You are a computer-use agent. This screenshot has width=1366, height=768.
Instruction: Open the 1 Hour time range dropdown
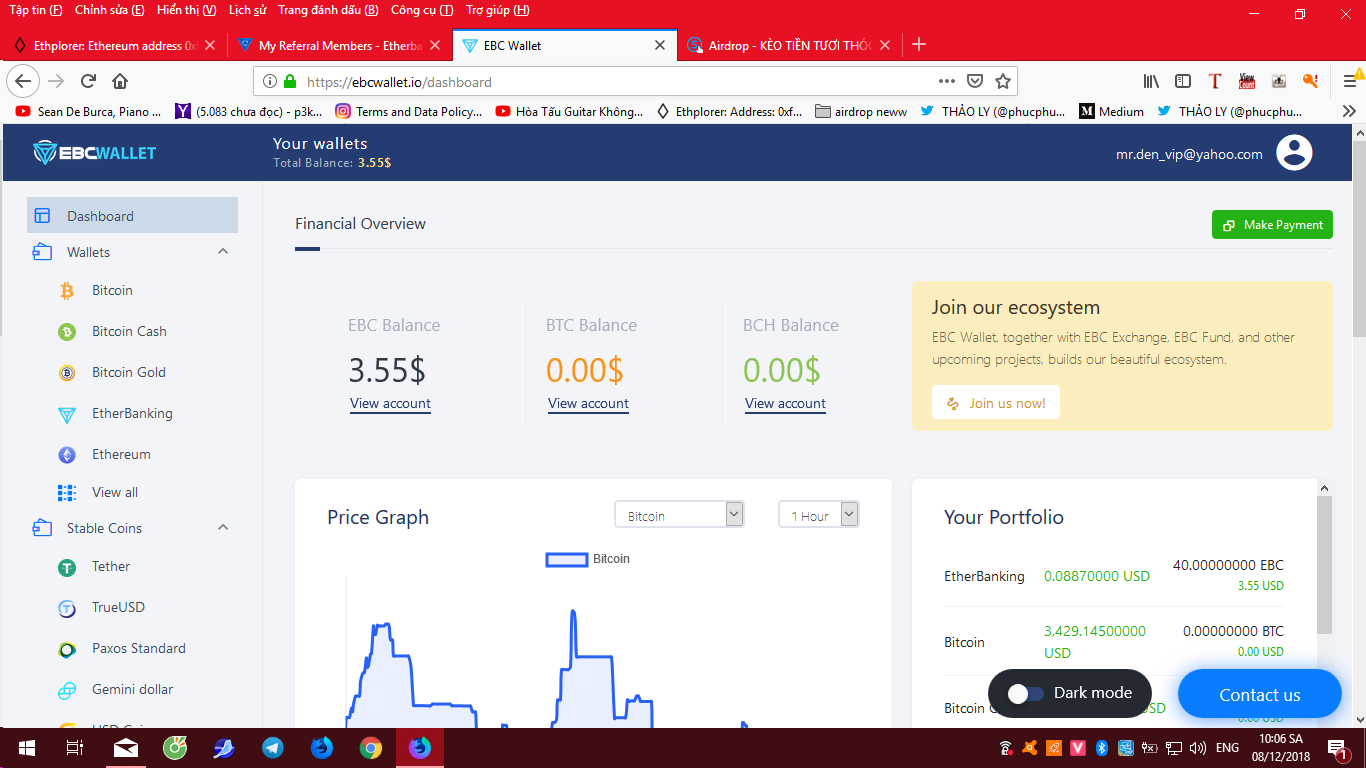click(819, 515)
